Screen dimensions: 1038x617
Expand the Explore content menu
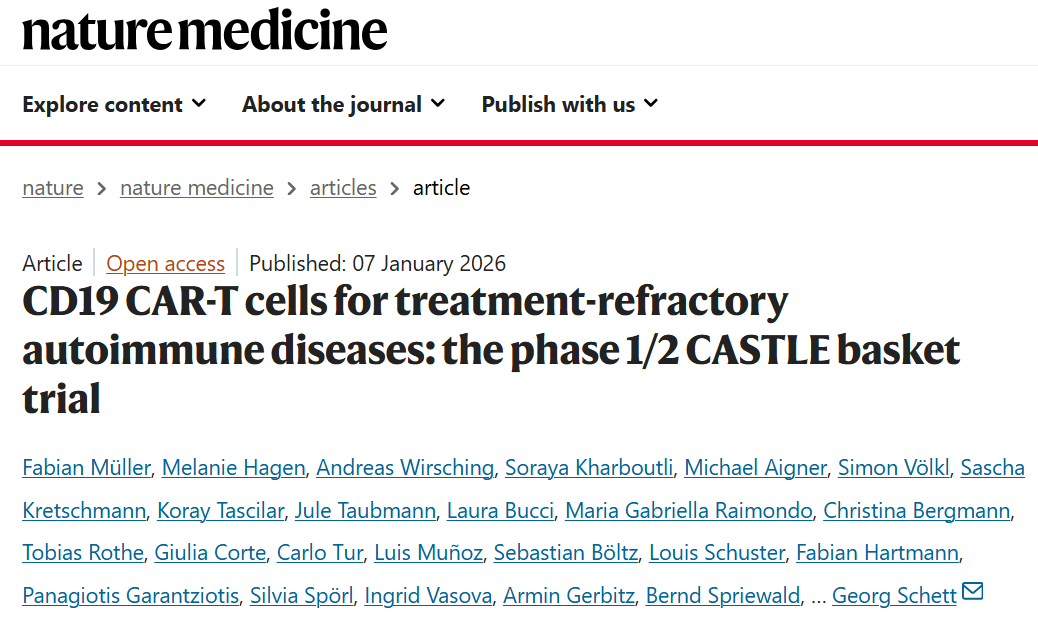point(114,104)
